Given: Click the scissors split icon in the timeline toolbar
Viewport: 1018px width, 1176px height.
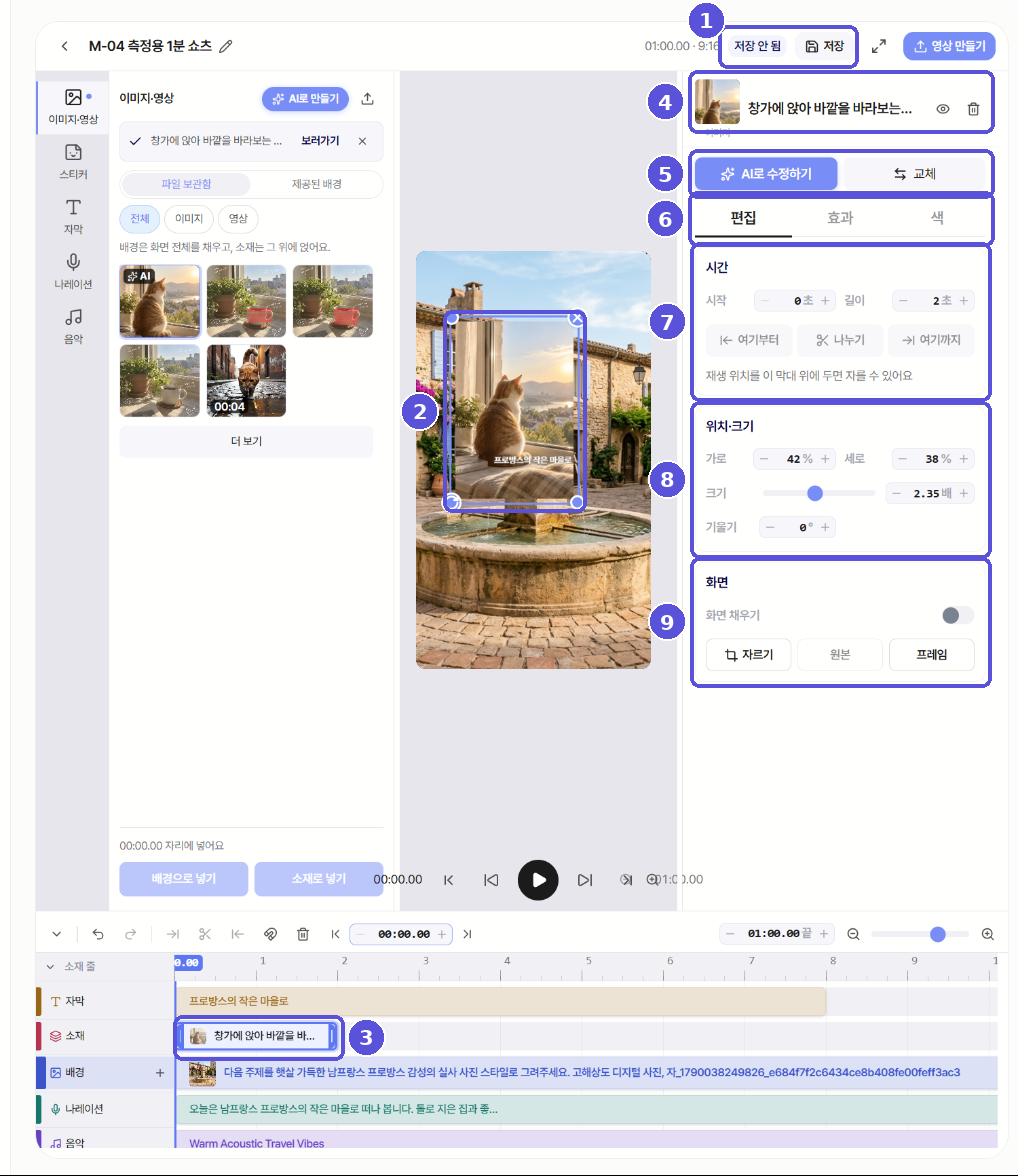Looking at the screenshot, I should (x=205, y=934).
